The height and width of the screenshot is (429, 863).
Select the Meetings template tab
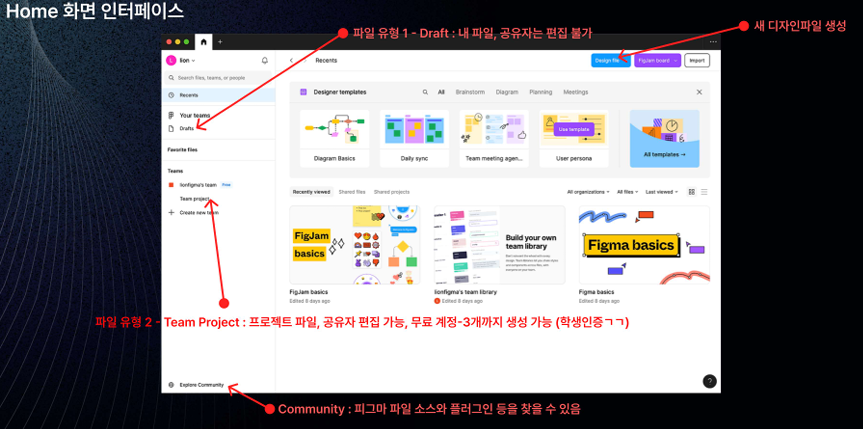tap(575, 92)
